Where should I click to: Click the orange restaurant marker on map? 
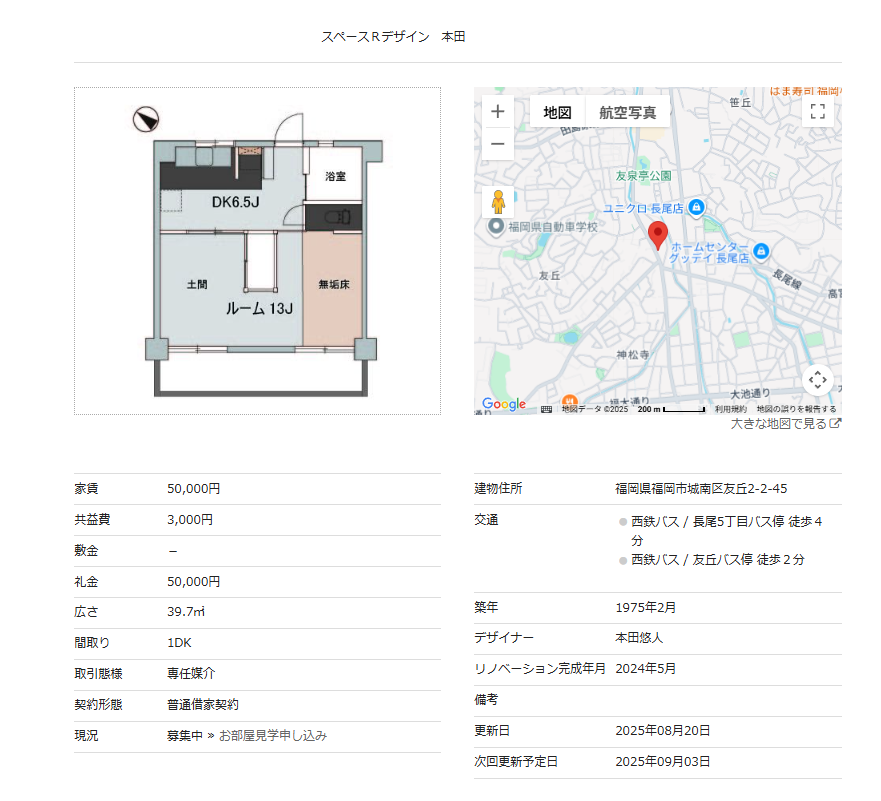pyautogui.click(x=569, y=401)
